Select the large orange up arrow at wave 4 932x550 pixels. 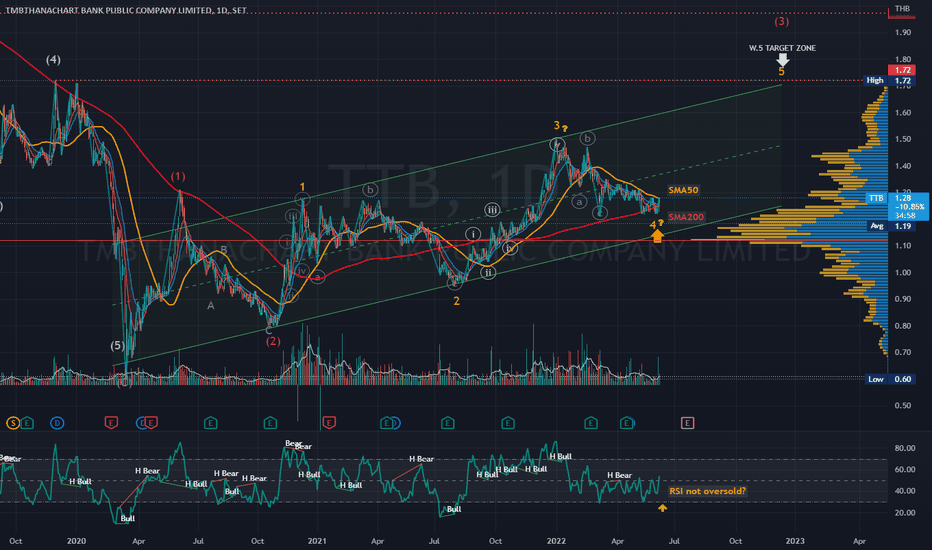coord(657,236)
